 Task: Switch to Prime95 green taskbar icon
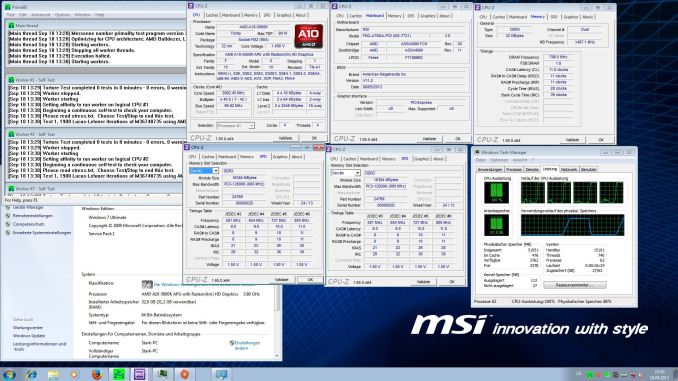click(x=118, y=374)
